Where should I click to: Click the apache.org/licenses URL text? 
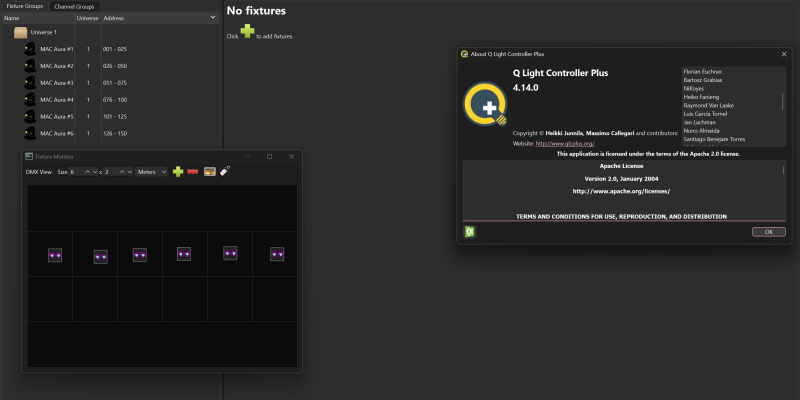621,191
